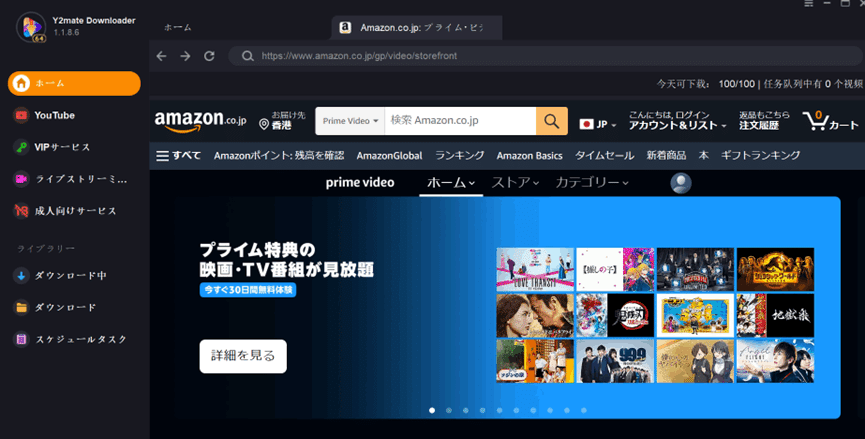Click the purple schedule task icon
The width and height of the screenshot is (865, 439).
21,339
